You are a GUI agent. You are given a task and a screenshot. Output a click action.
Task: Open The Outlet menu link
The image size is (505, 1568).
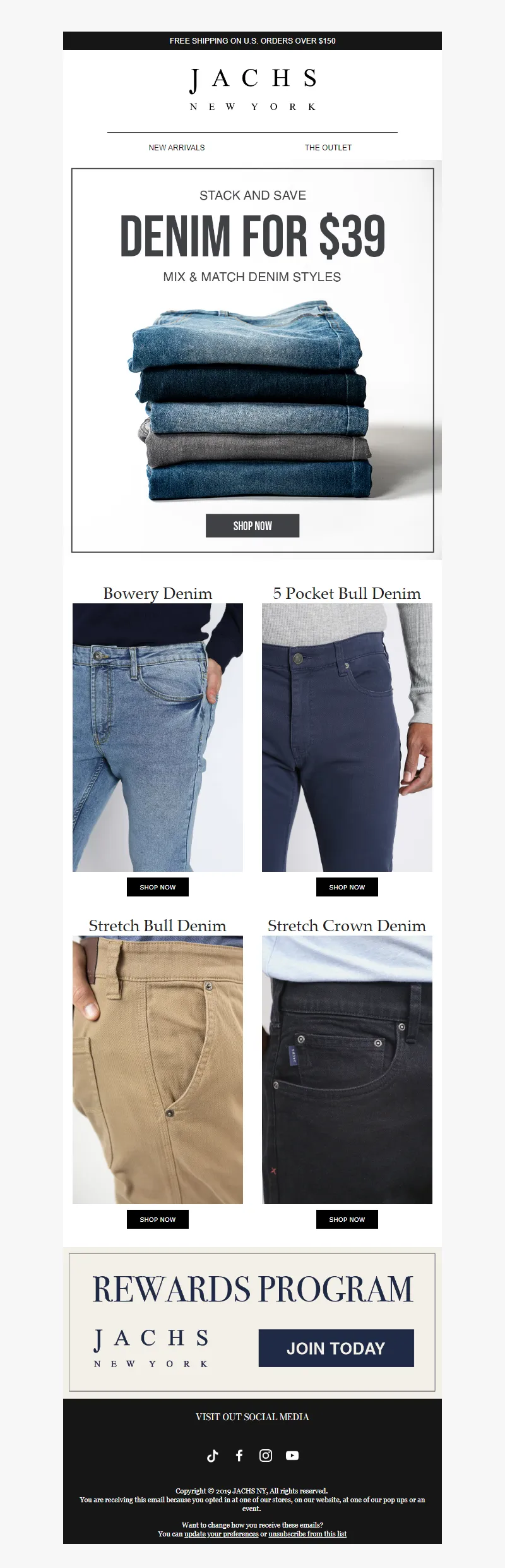[x=328, y=148]
